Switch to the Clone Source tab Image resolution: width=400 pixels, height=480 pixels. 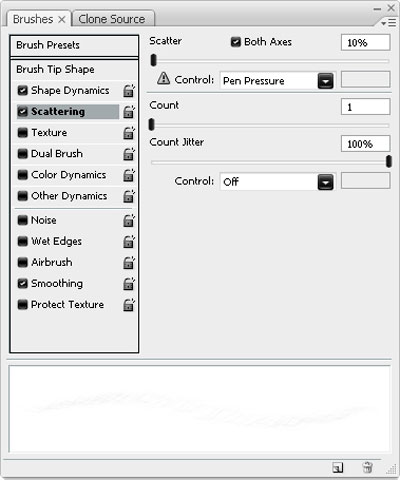point(112,19)
